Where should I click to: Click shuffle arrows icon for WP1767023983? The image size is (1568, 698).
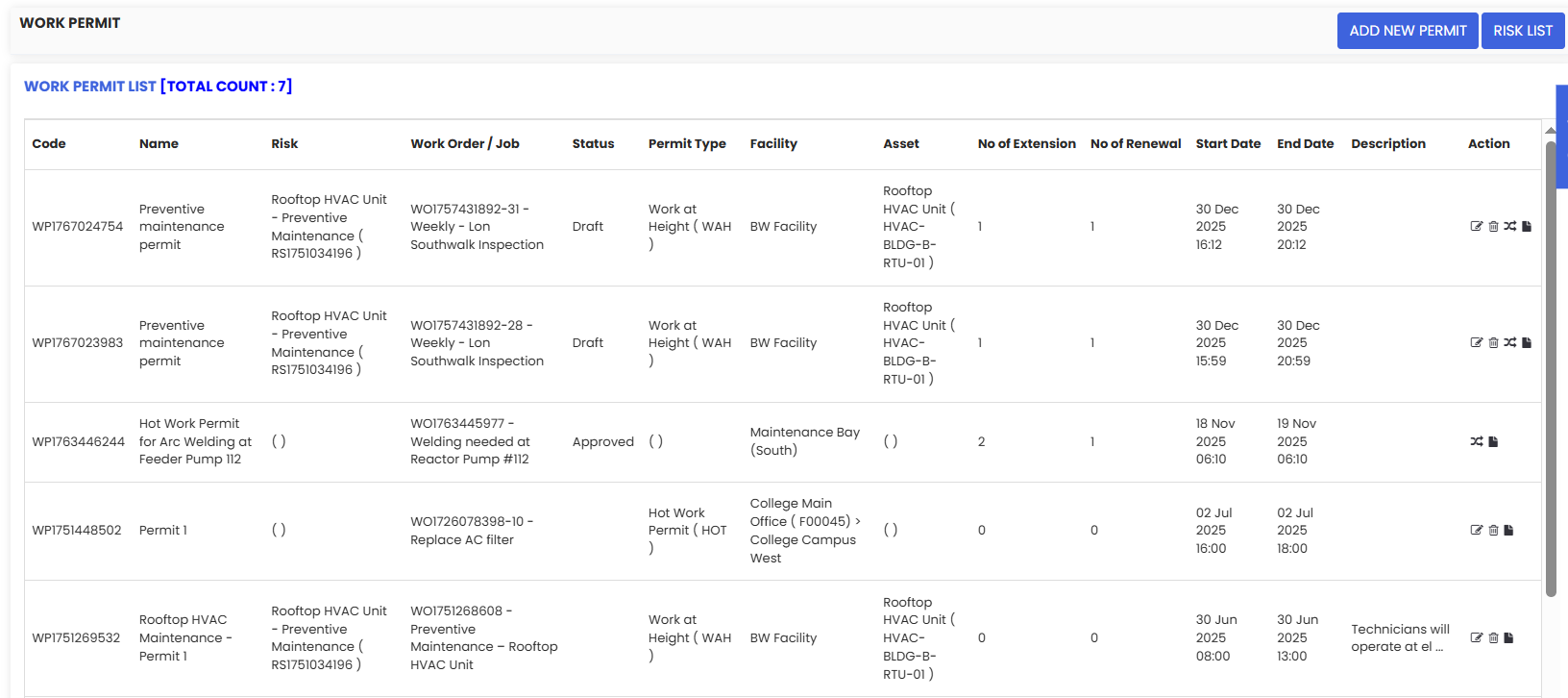[x=1510, y=343]
